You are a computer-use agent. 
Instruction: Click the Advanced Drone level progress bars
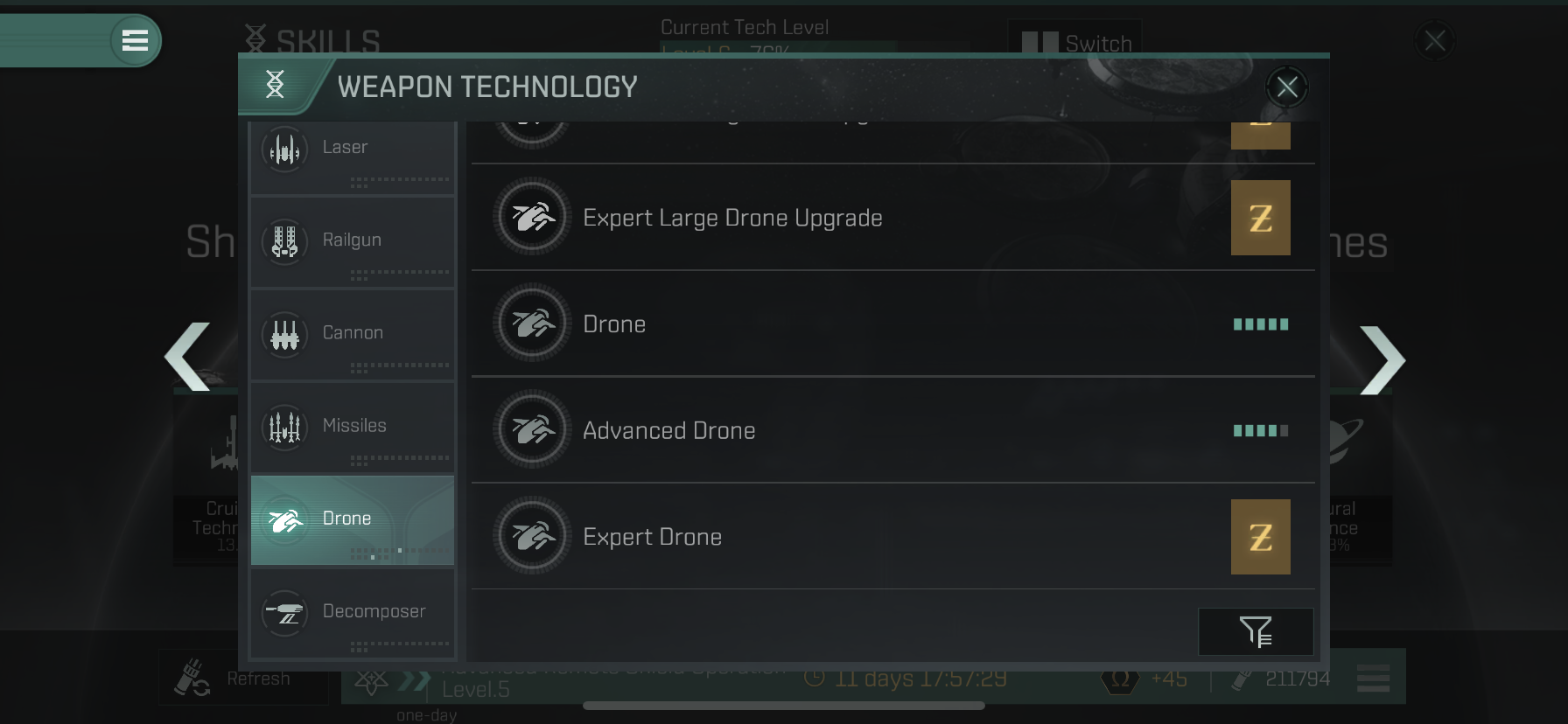[1261, 430]
